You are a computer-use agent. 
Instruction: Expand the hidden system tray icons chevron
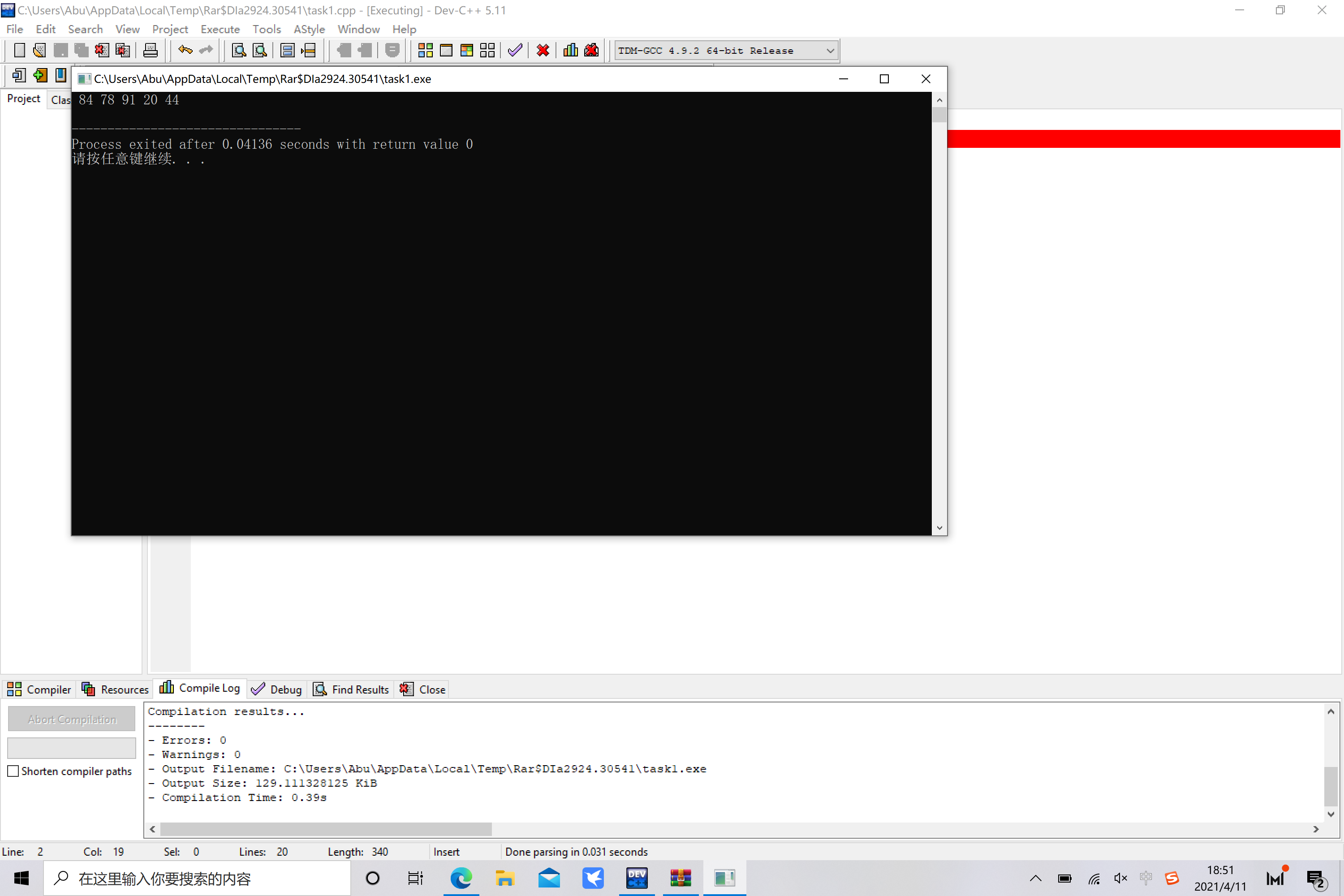[1035, 878]
